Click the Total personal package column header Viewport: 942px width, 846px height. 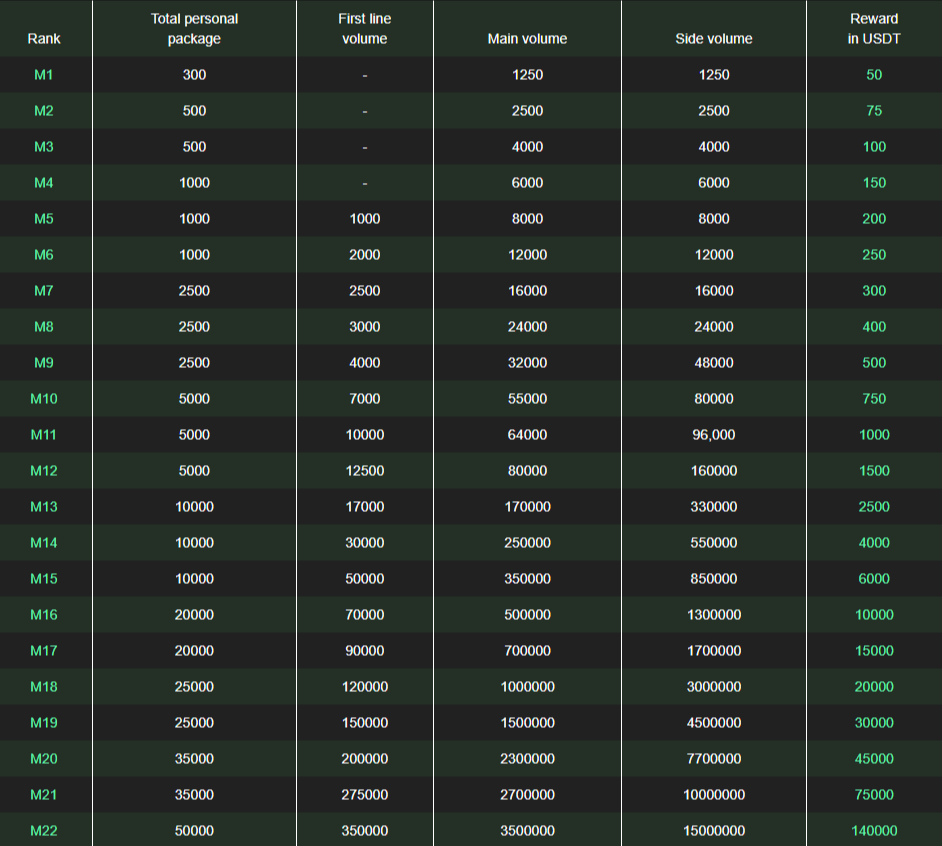[x=194, y=29]
